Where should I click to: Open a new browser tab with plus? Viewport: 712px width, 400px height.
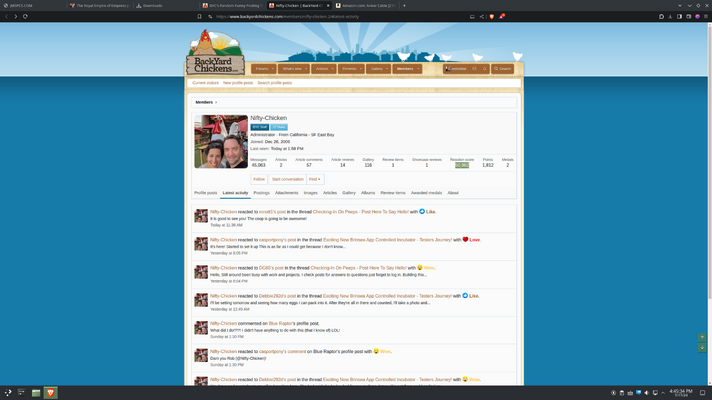(x=404, y=5)
